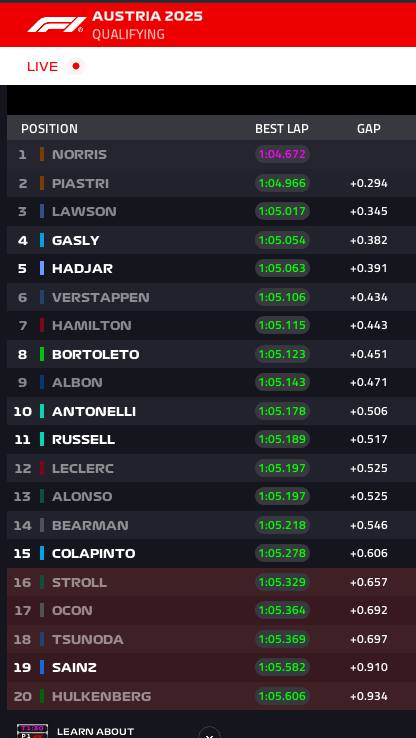Click Gasly's blue team color bar

pos(42,240)
